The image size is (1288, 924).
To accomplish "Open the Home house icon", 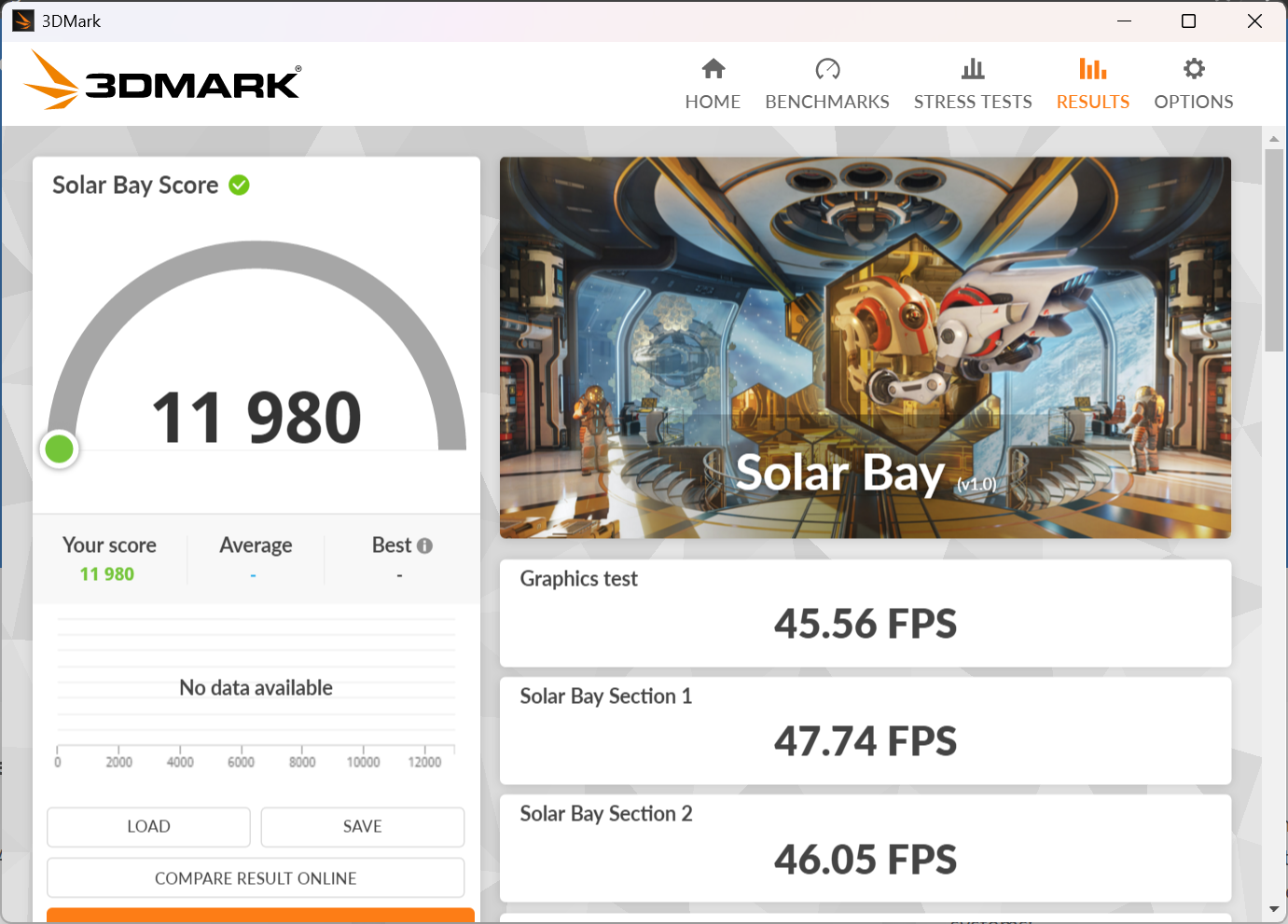I will tap(713, 69).
